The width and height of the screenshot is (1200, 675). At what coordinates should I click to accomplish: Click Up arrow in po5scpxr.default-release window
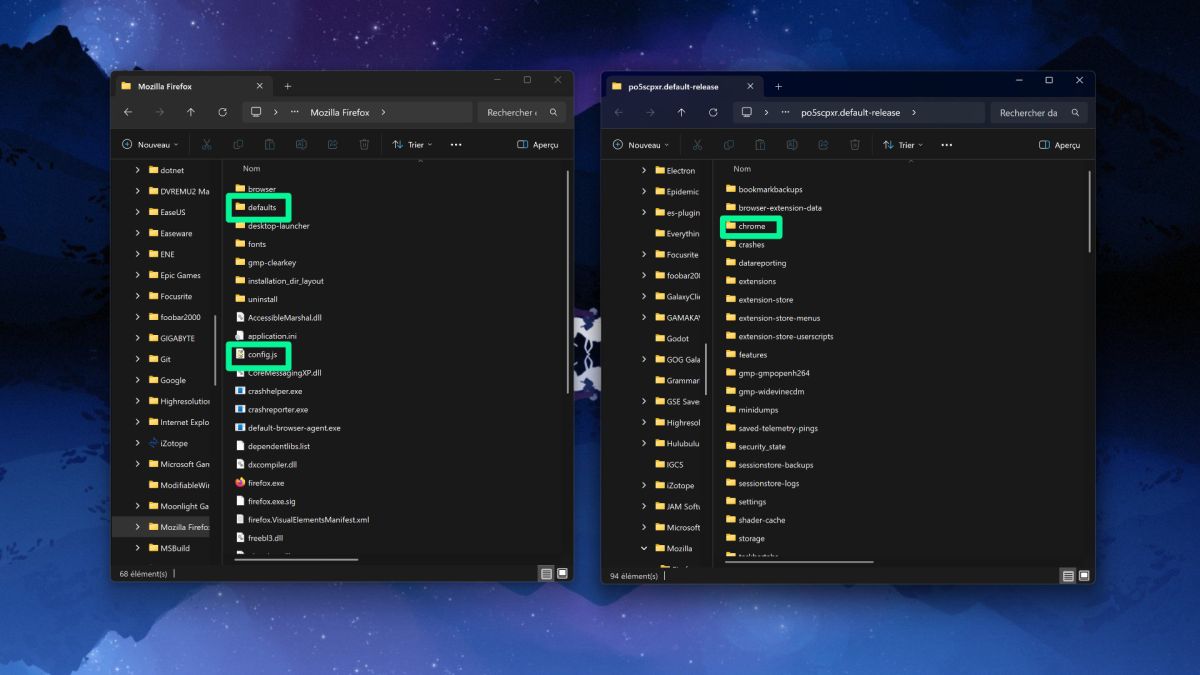point(681,113)
